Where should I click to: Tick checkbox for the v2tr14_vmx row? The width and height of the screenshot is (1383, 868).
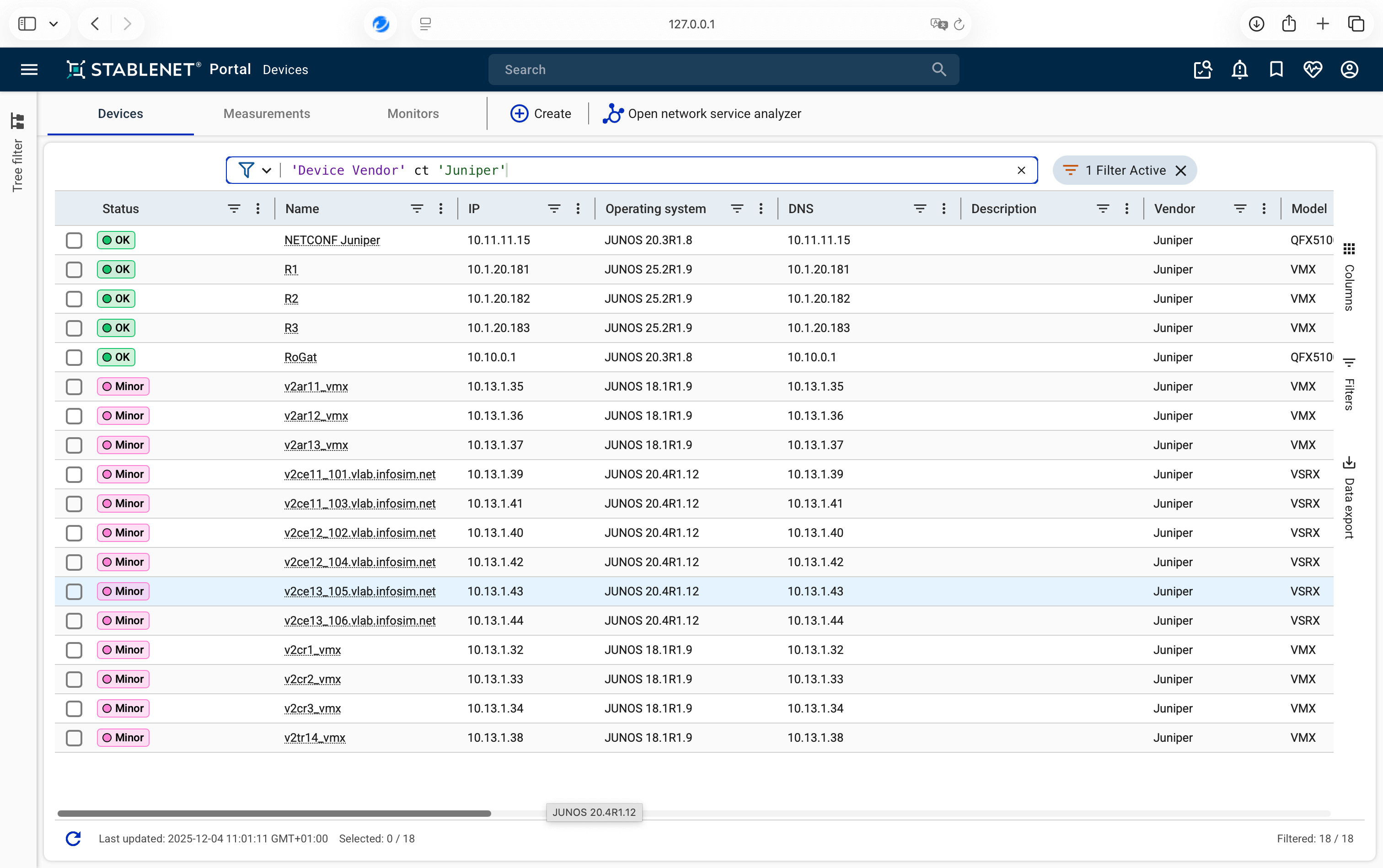pos(74,737)
